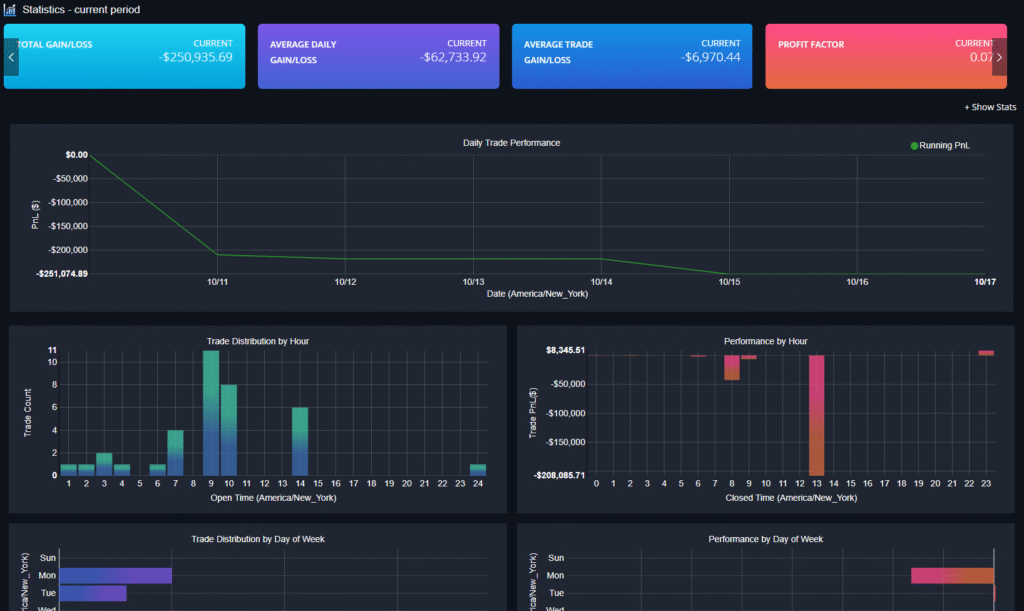Open the Average Trade Gain/Loss card
The image size is (1024, 611).
(x=632, y=56)
